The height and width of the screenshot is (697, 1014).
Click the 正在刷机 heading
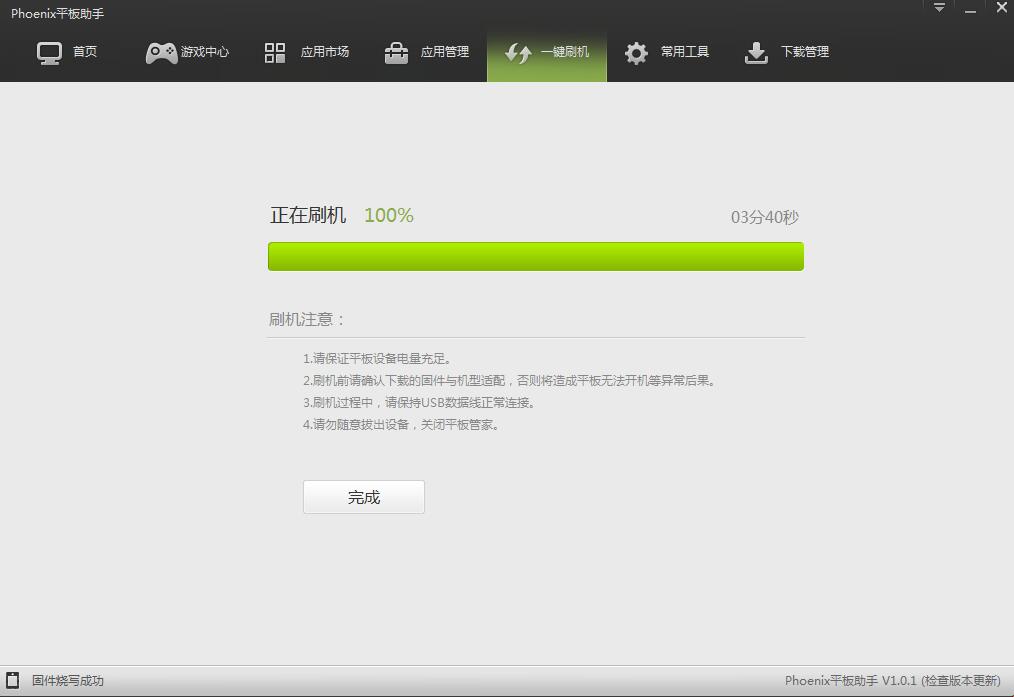pyautogui.click(x=308, y=215)
